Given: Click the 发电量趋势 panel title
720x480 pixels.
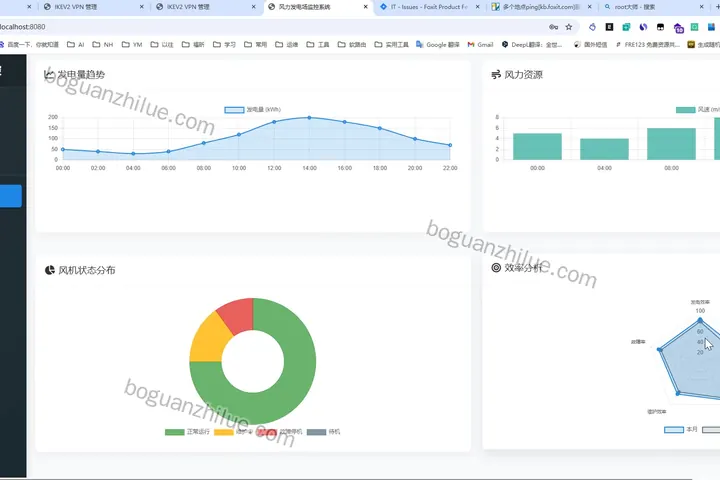Looking at the screenshot, I should [x=81, y=74].
